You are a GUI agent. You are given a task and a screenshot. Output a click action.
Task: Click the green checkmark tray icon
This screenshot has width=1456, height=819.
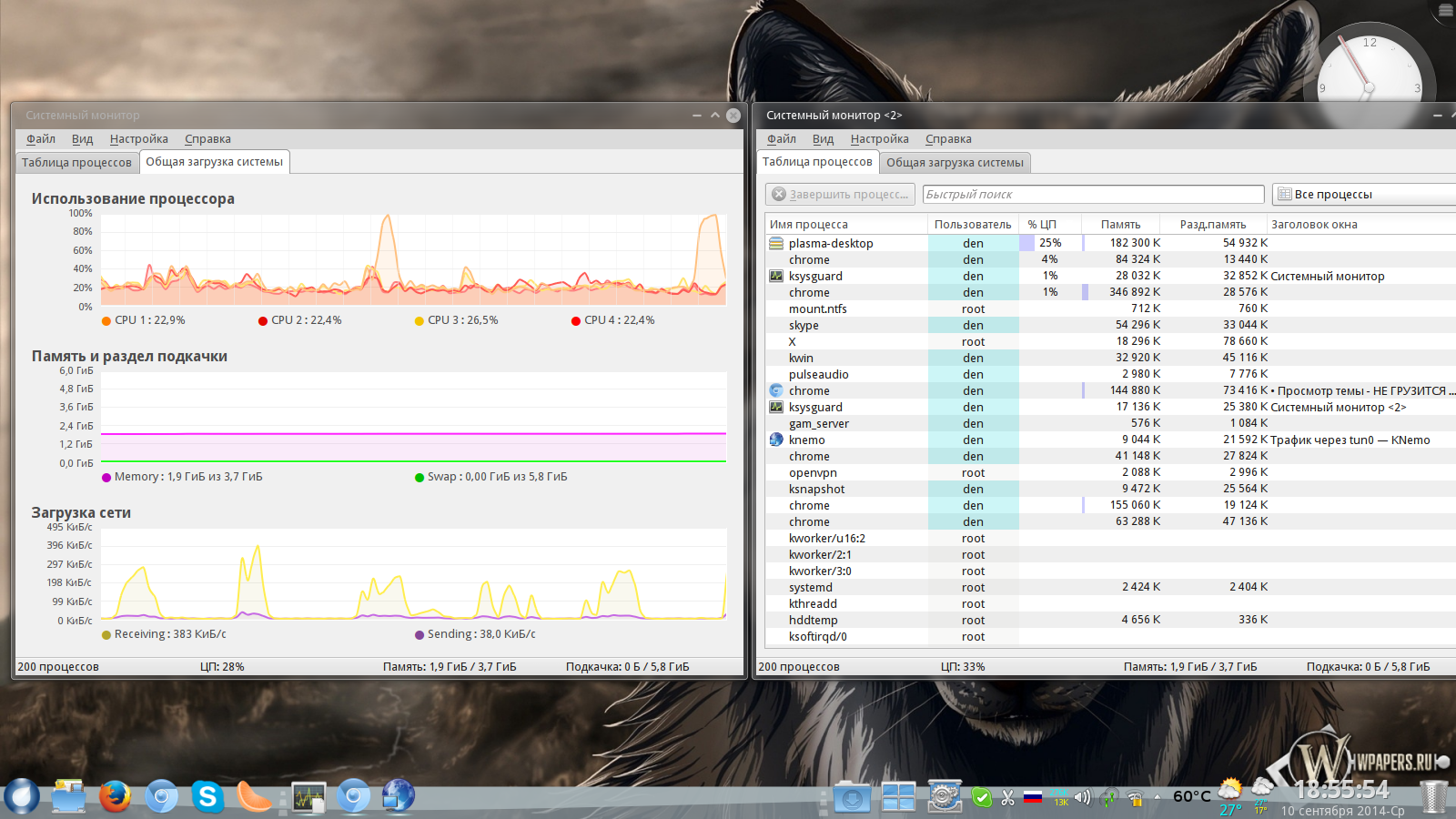tap(982, 798)
